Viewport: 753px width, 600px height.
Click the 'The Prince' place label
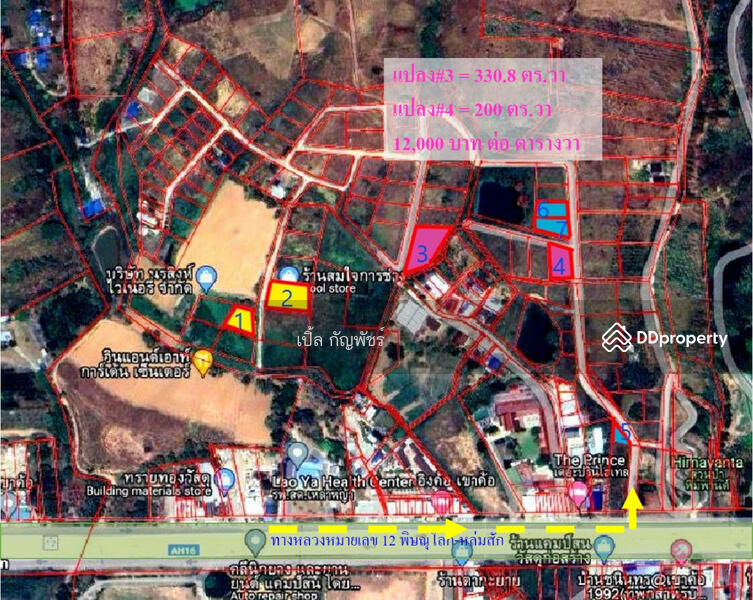[x=590, y=460]
